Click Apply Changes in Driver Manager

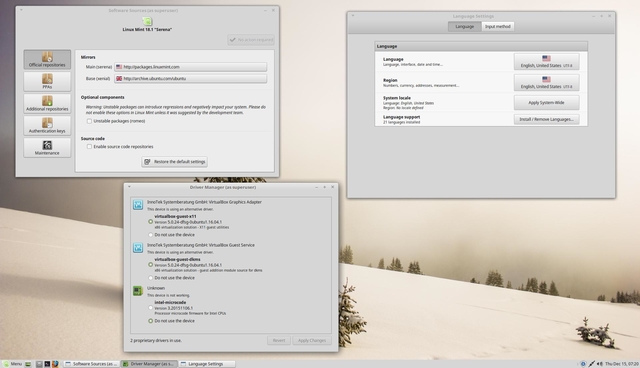click(312, 340)
